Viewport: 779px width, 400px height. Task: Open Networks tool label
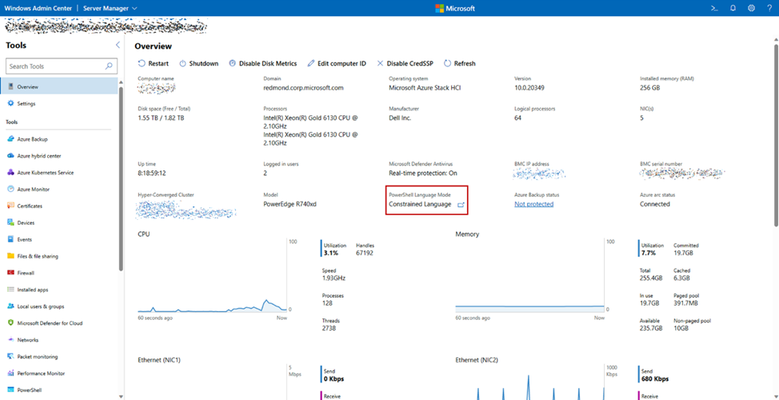click(28, 340)
